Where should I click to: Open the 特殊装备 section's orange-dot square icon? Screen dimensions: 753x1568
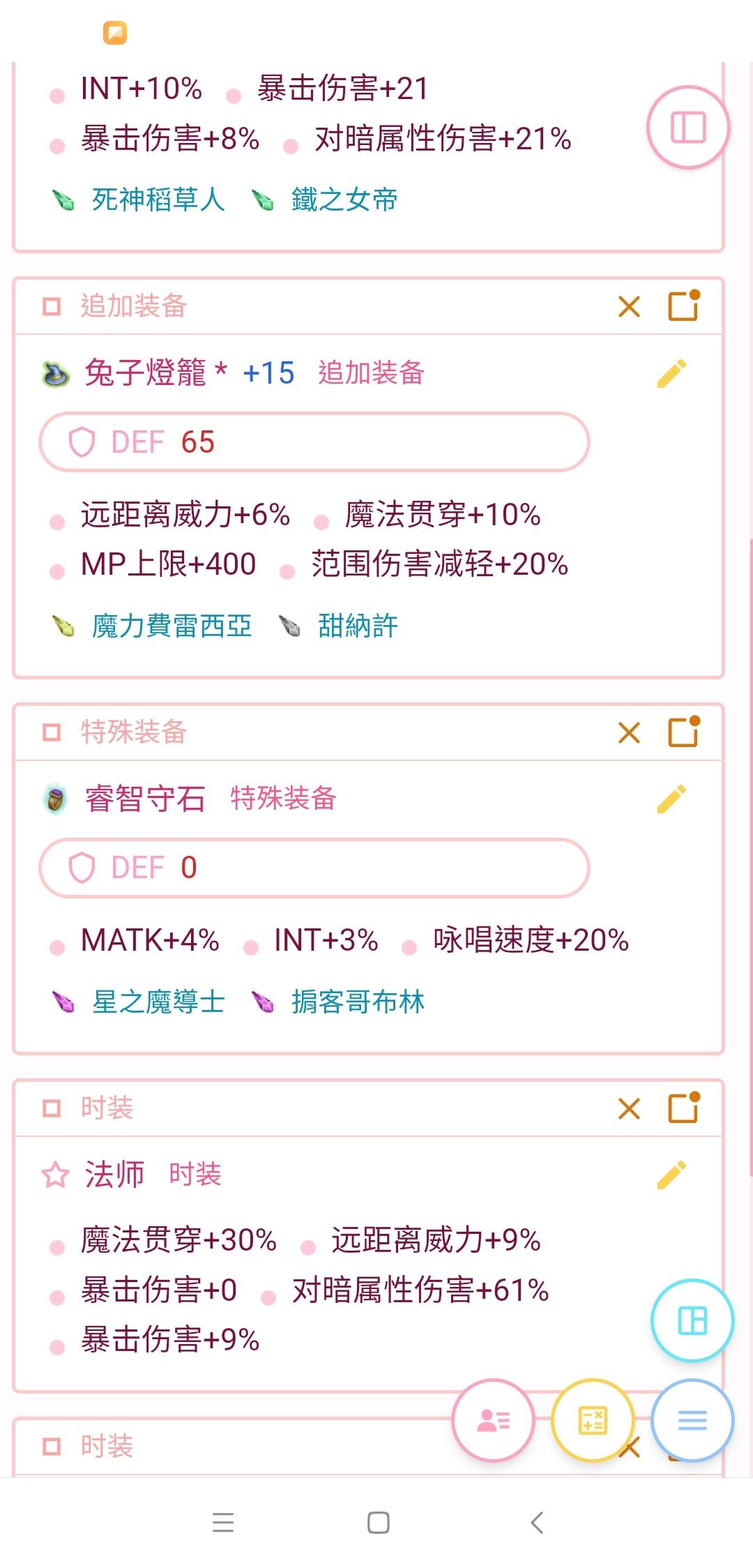coord(684,731)
